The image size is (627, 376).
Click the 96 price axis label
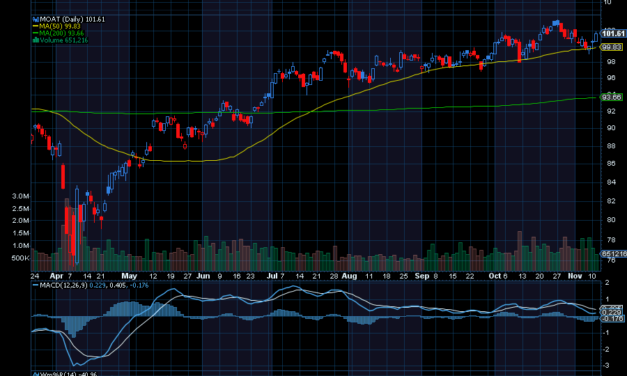[611, 78]
